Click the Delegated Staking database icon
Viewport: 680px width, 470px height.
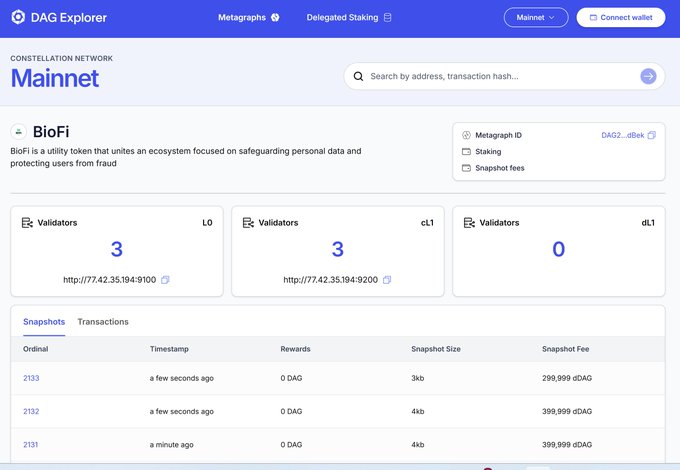click(388, 17)
